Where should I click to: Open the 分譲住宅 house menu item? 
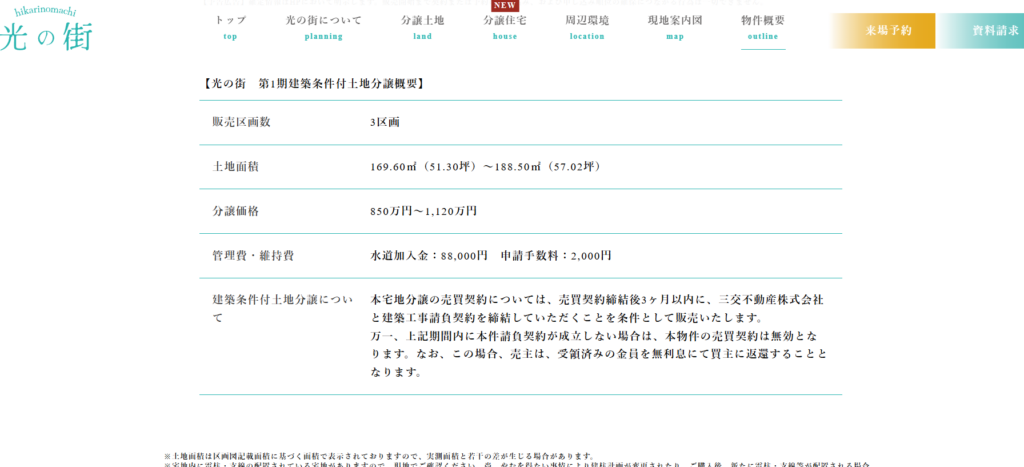click(505, 27)
